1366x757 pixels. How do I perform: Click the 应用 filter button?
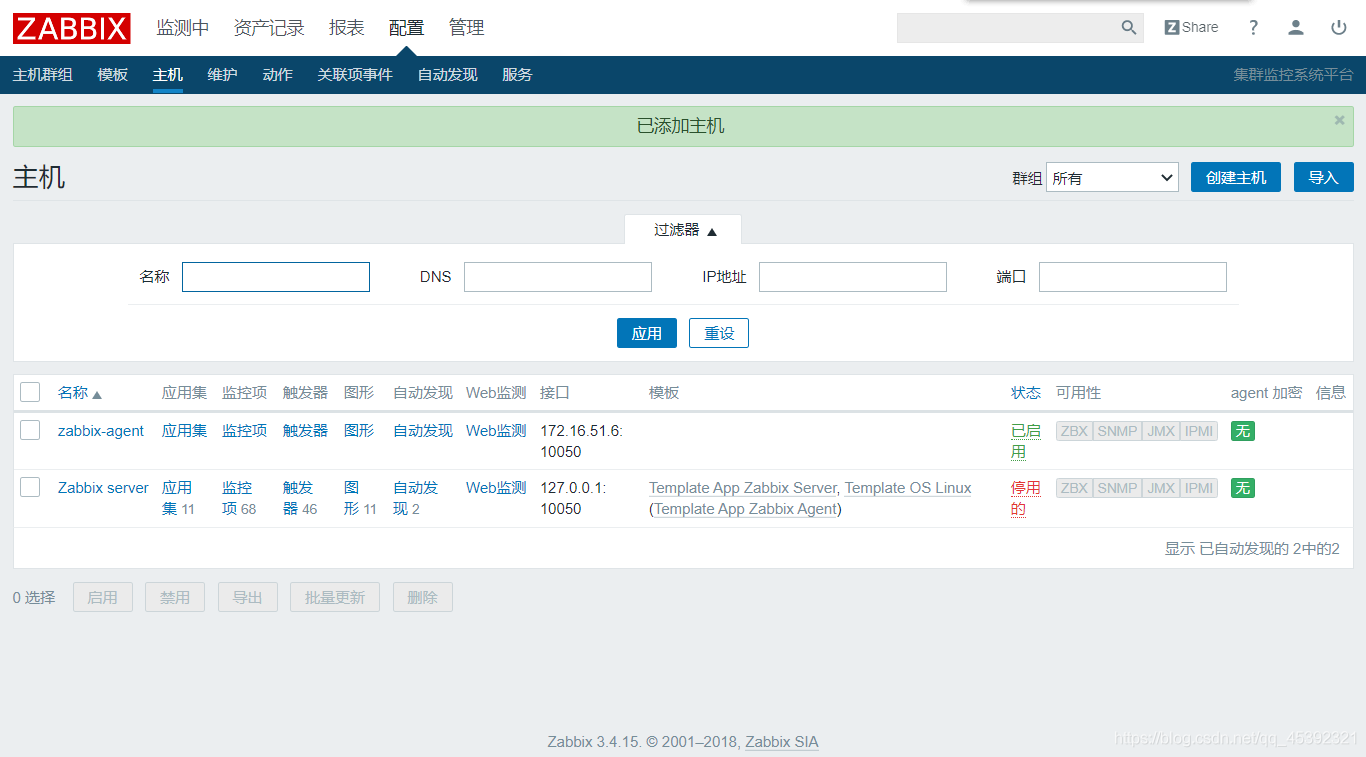pos(647,333)
